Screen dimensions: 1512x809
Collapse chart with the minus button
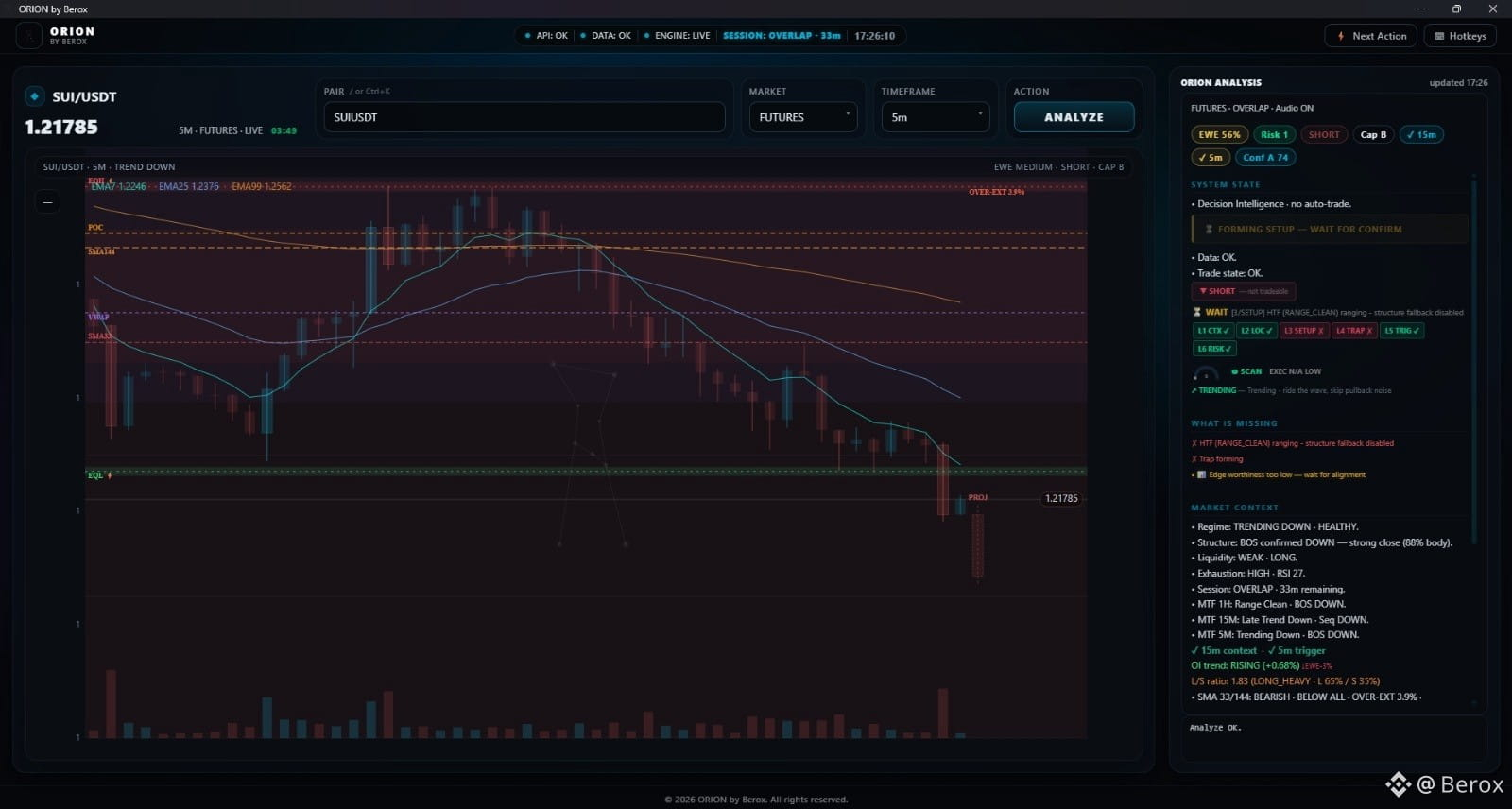click(x=47, y=201)
